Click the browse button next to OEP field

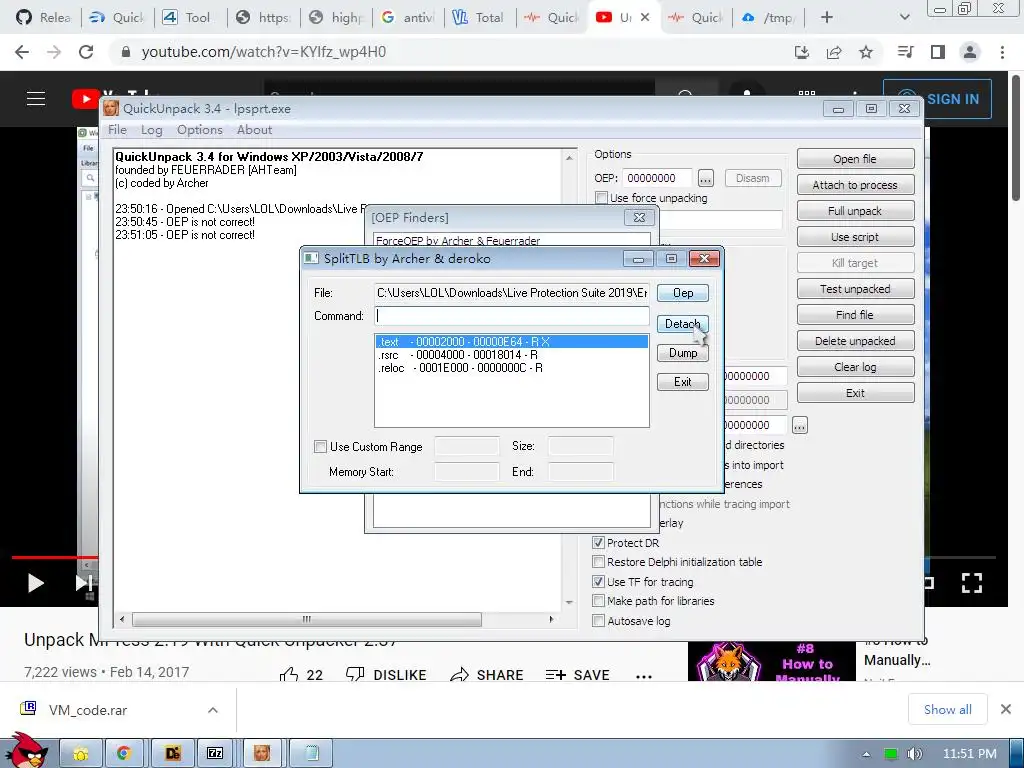pyautogui.click(x=706, y=178)
